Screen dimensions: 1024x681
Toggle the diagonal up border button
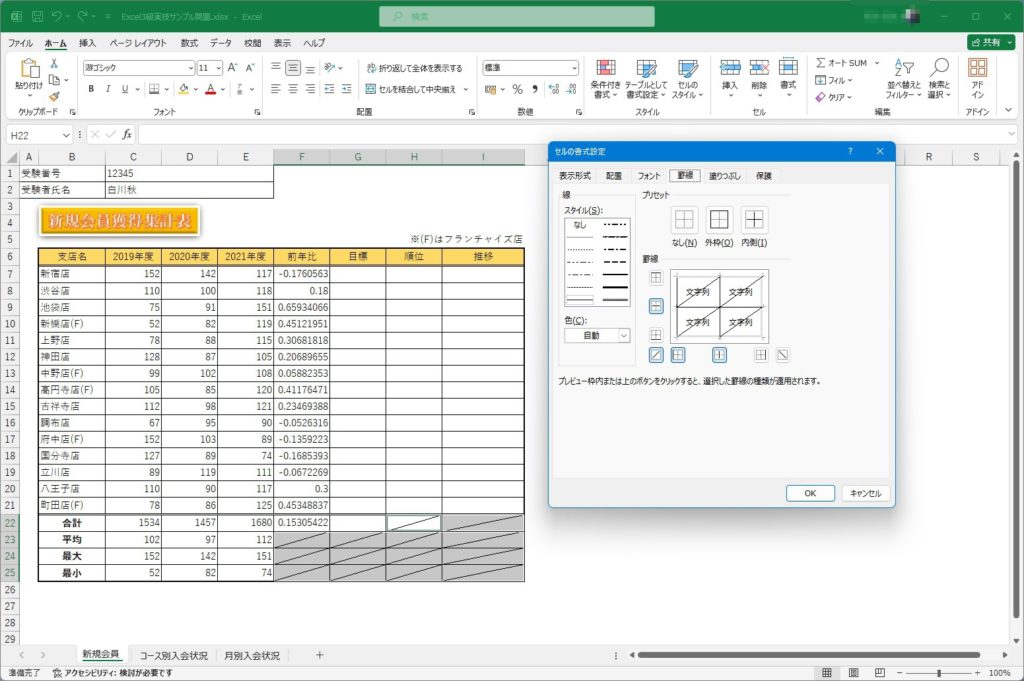point(656,355)
